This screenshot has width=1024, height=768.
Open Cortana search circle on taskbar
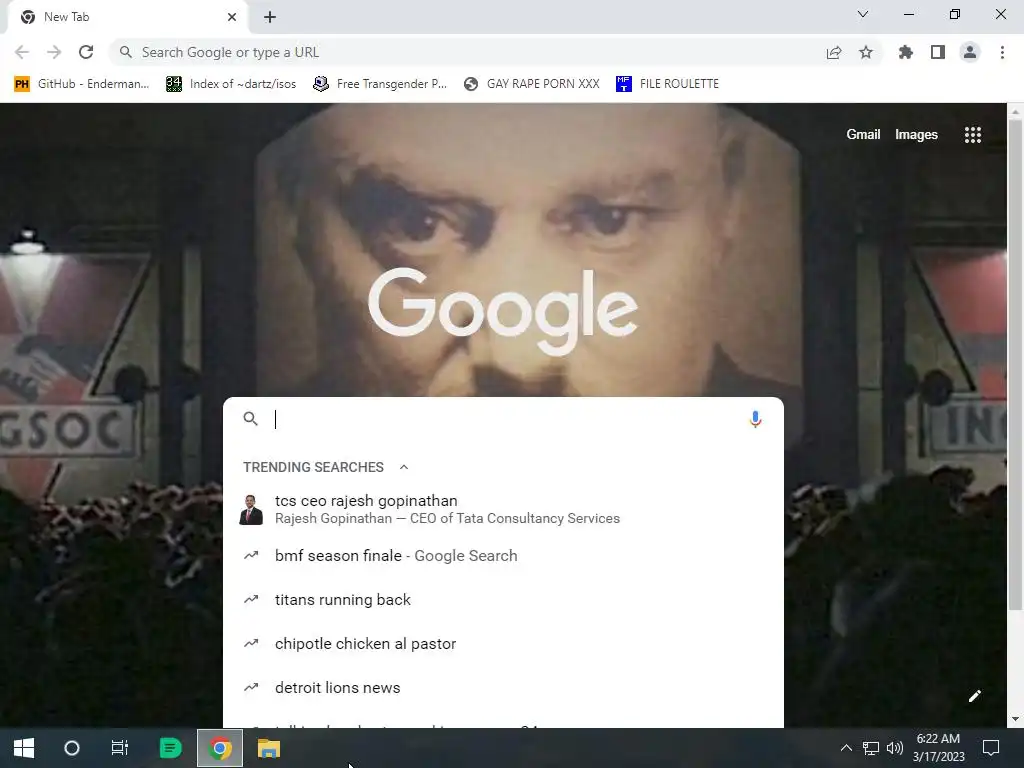(72, 748)
